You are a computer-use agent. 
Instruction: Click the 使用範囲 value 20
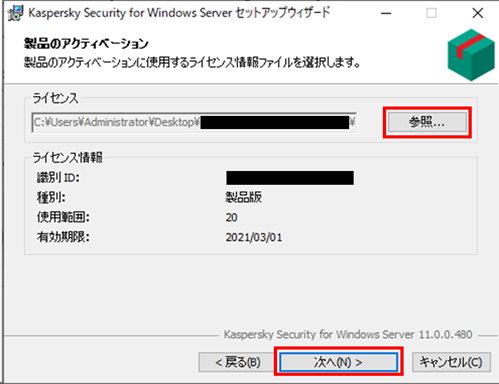click(231, 218)
